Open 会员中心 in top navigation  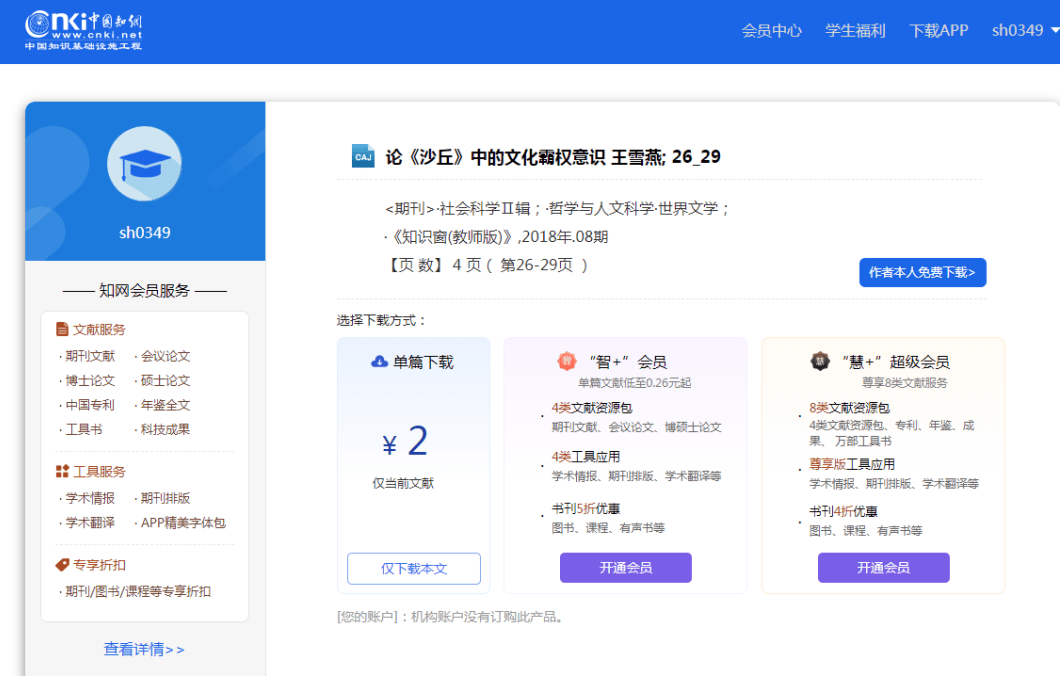tap(771, 30)
